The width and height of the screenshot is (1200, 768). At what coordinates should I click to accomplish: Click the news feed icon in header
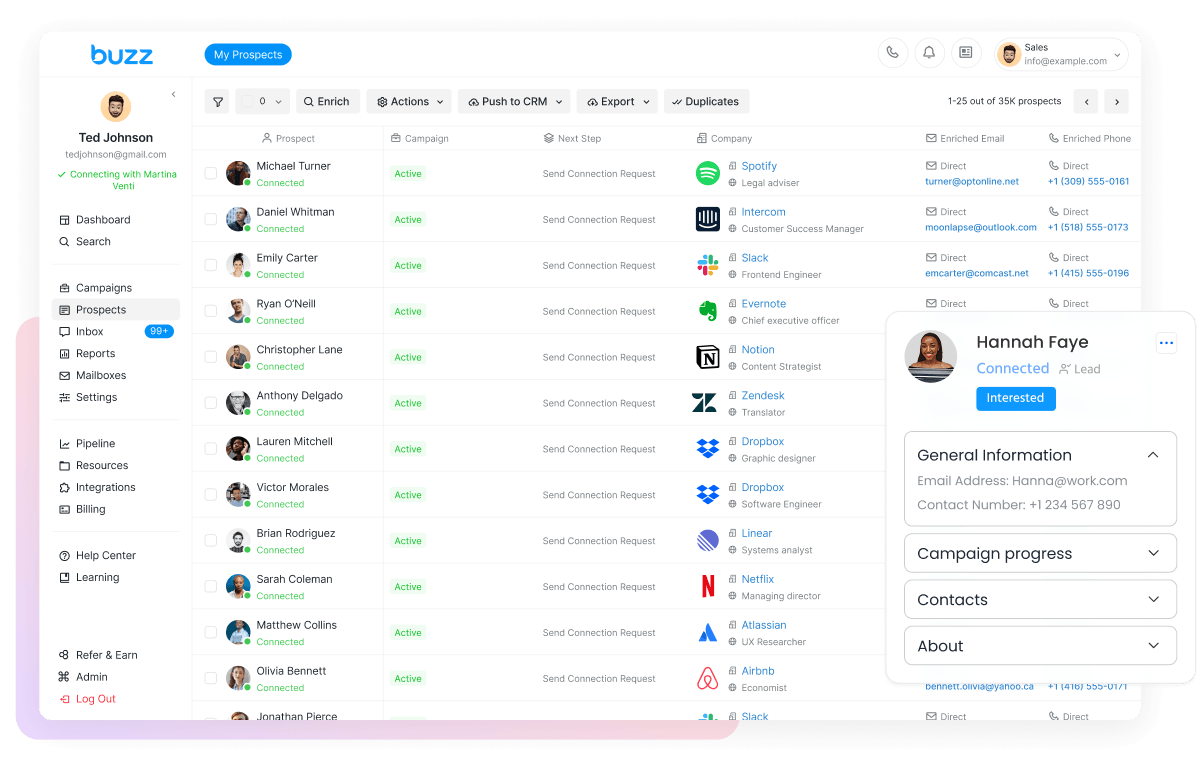(965, 53)
